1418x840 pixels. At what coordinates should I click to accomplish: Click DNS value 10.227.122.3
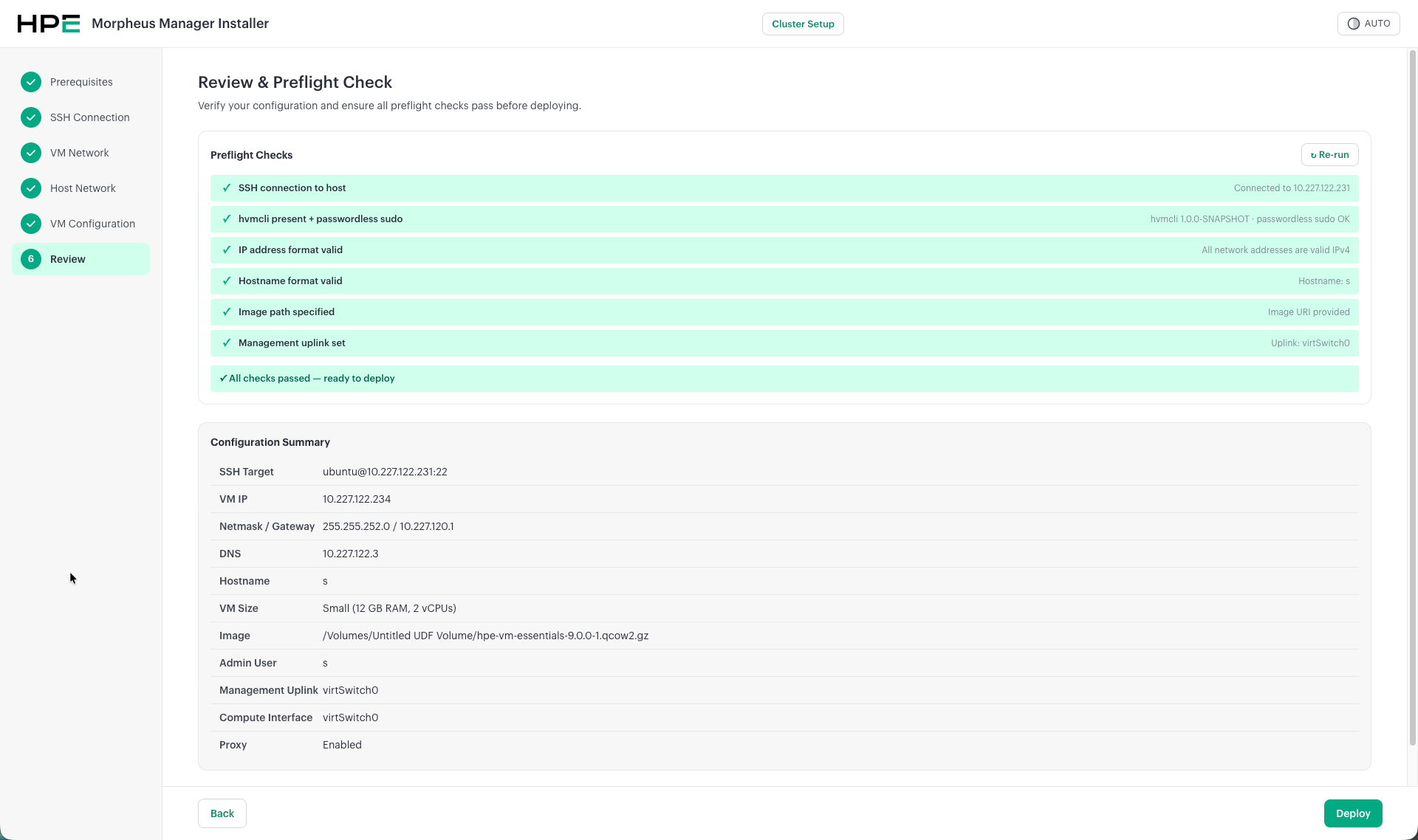350,554
